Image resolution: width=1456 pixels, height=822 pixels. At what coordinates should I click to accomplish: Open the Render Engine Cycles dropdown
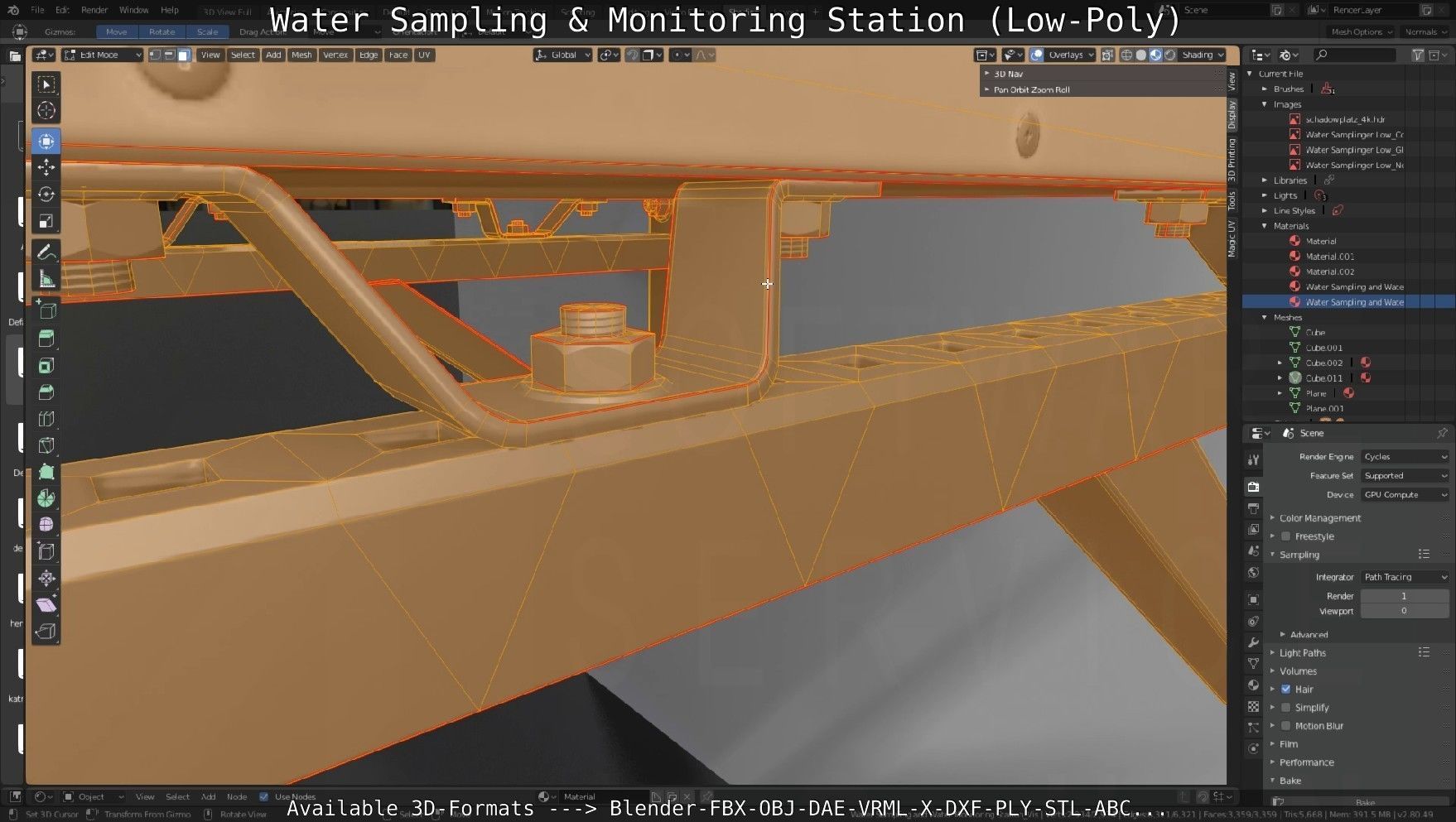click(1405, 457)
